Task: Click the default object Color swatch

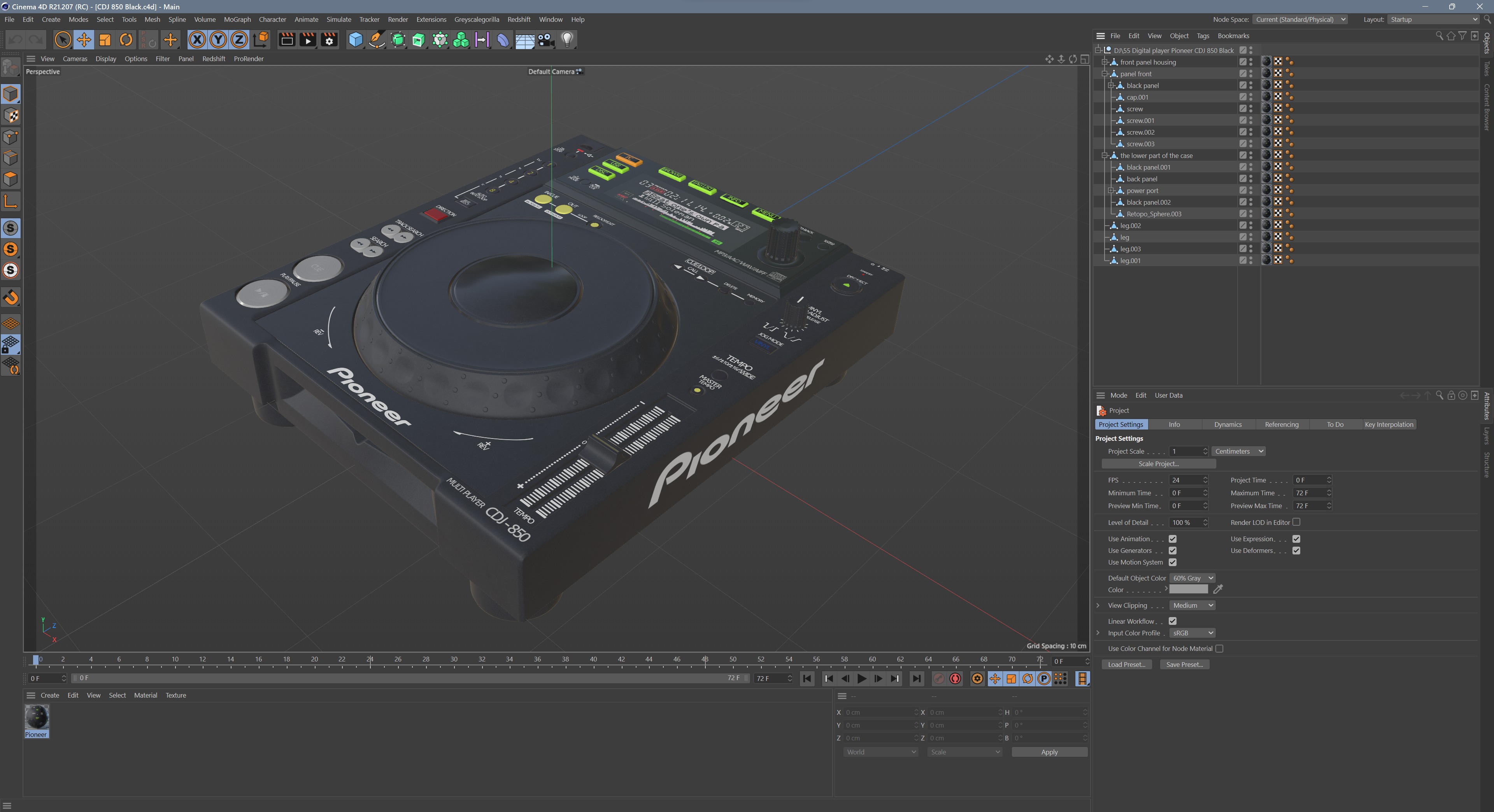Action: 1188,589
